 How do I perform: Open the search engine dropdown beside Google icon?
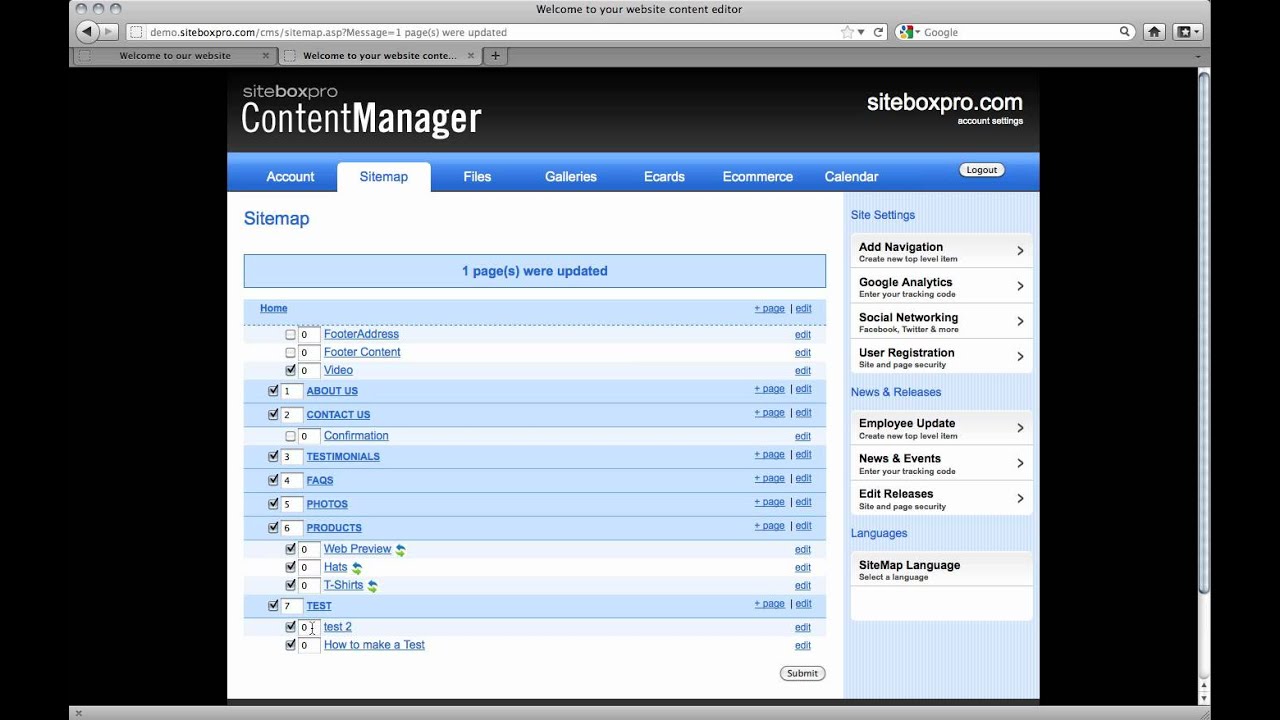point(918,33)
